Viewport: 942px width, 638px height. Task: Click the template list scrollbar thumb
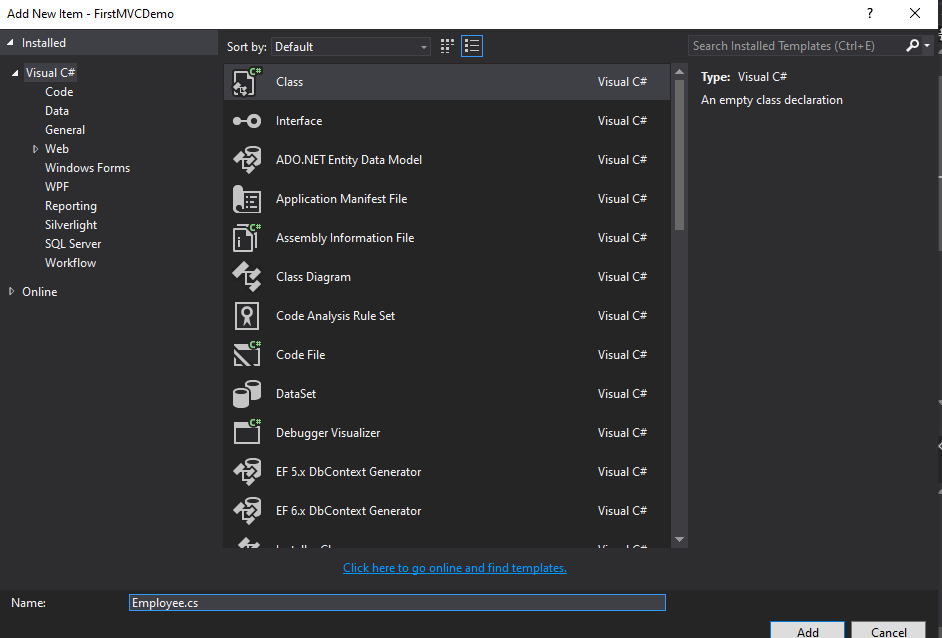(679, 154)
